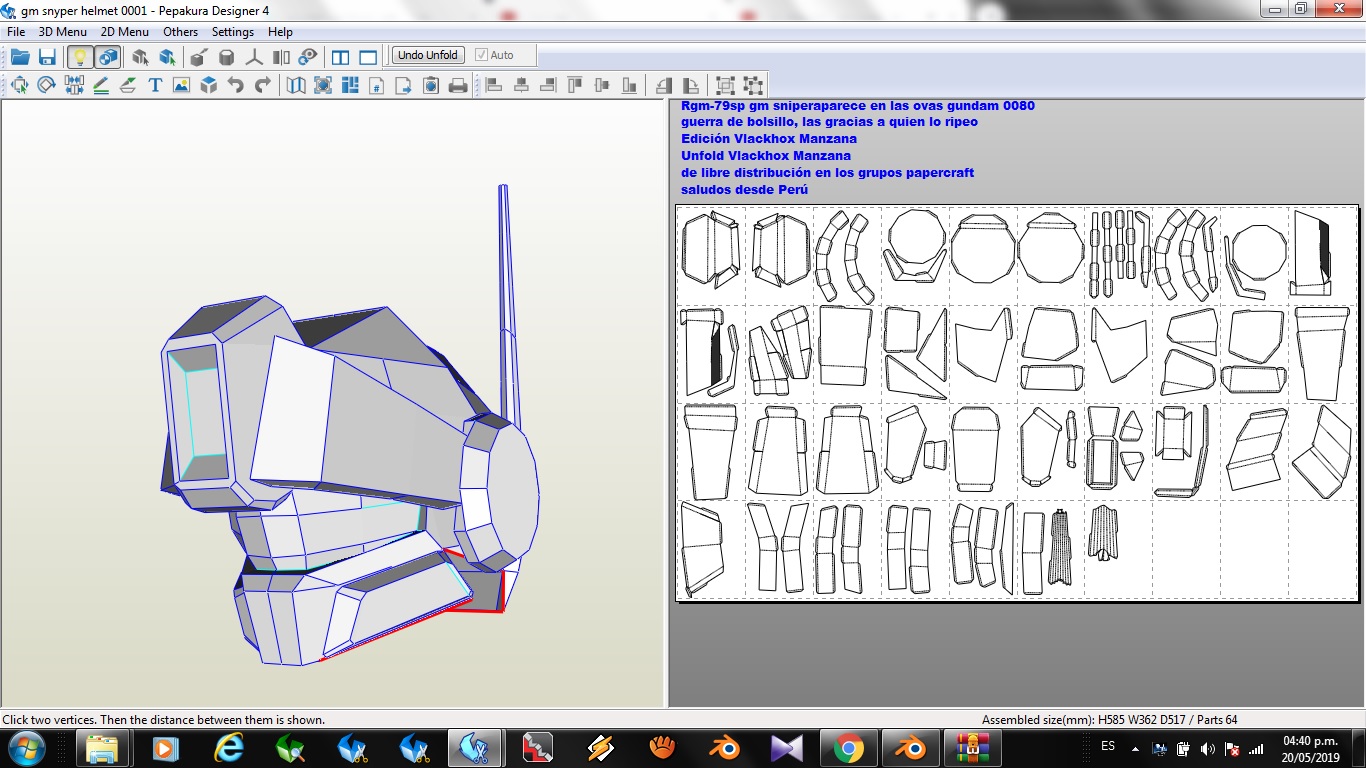Redo the action arrow
Screen dimensions: 1366x768
pos(263,85)
